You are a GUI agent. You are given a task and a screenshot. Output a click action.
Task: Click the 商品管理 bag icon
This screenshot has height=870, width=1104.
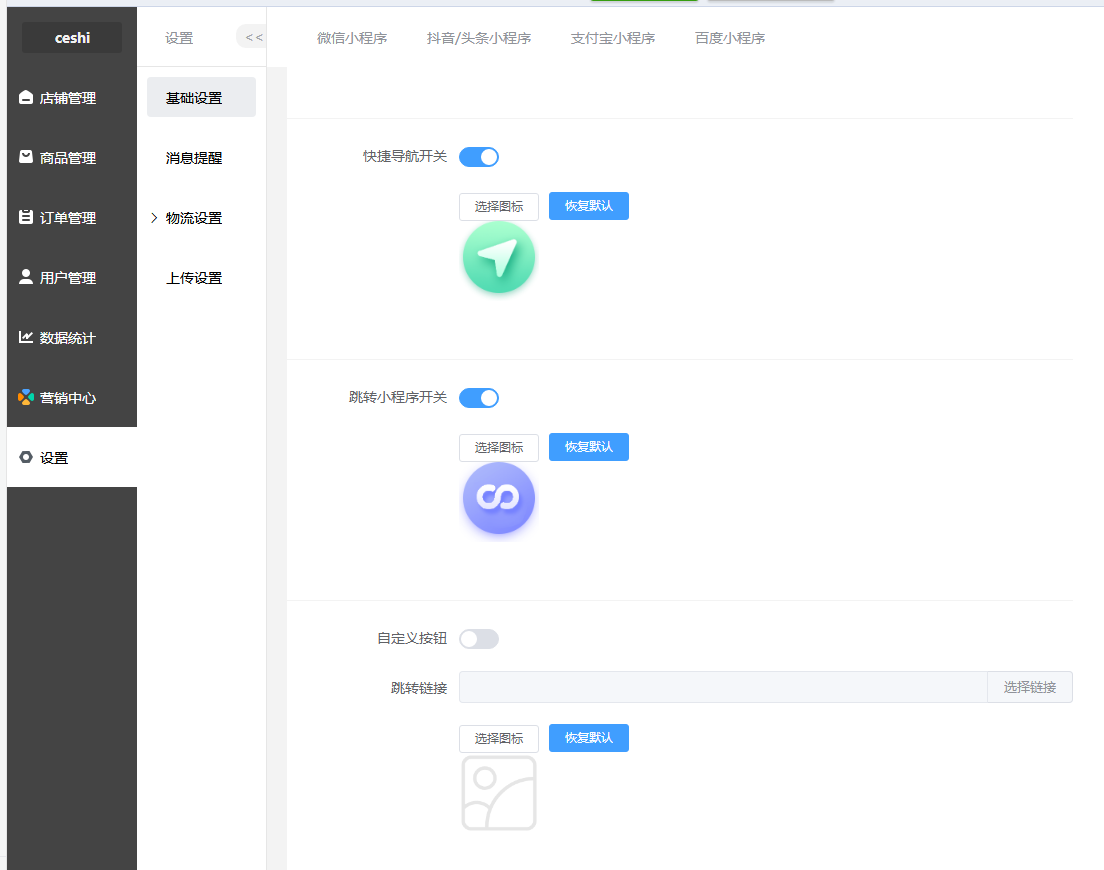tap(26, 157)
